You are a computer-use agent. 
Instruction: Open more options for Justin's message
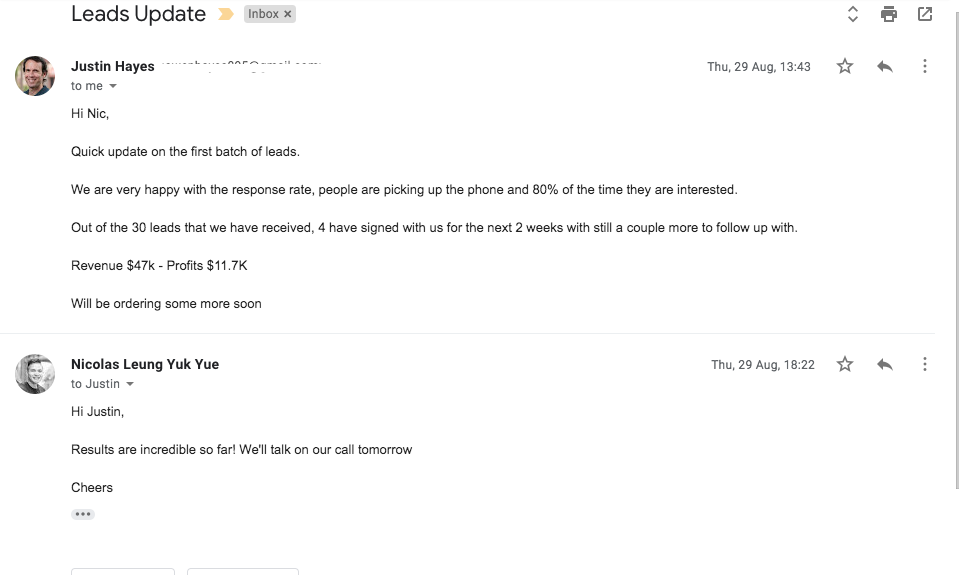tap(925, 66)
